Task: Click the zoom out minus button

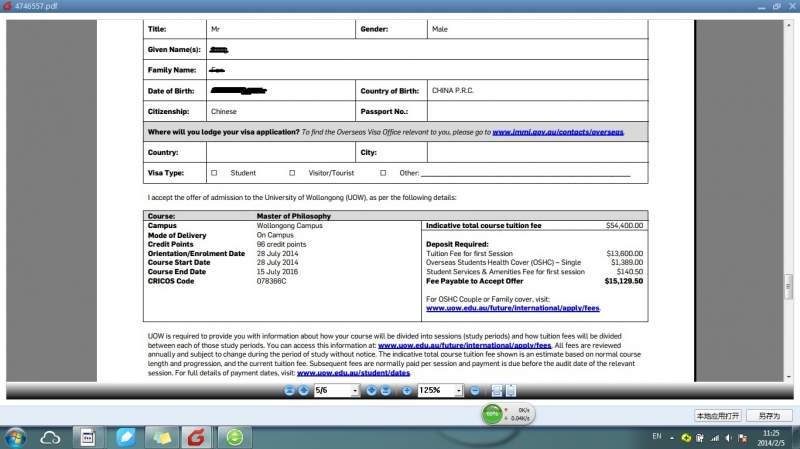Action: (475, 391)
